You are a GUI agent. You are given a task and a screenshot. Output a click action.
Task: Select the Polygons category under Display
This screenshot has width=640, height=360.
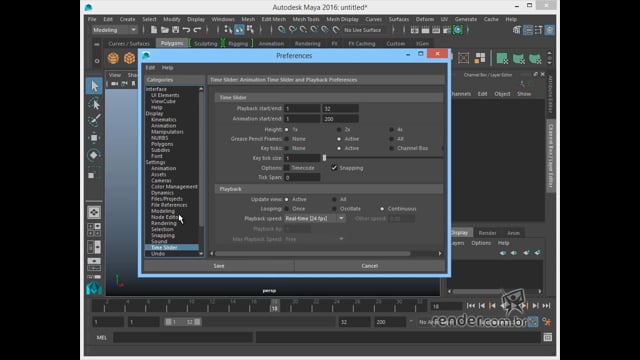162,144
